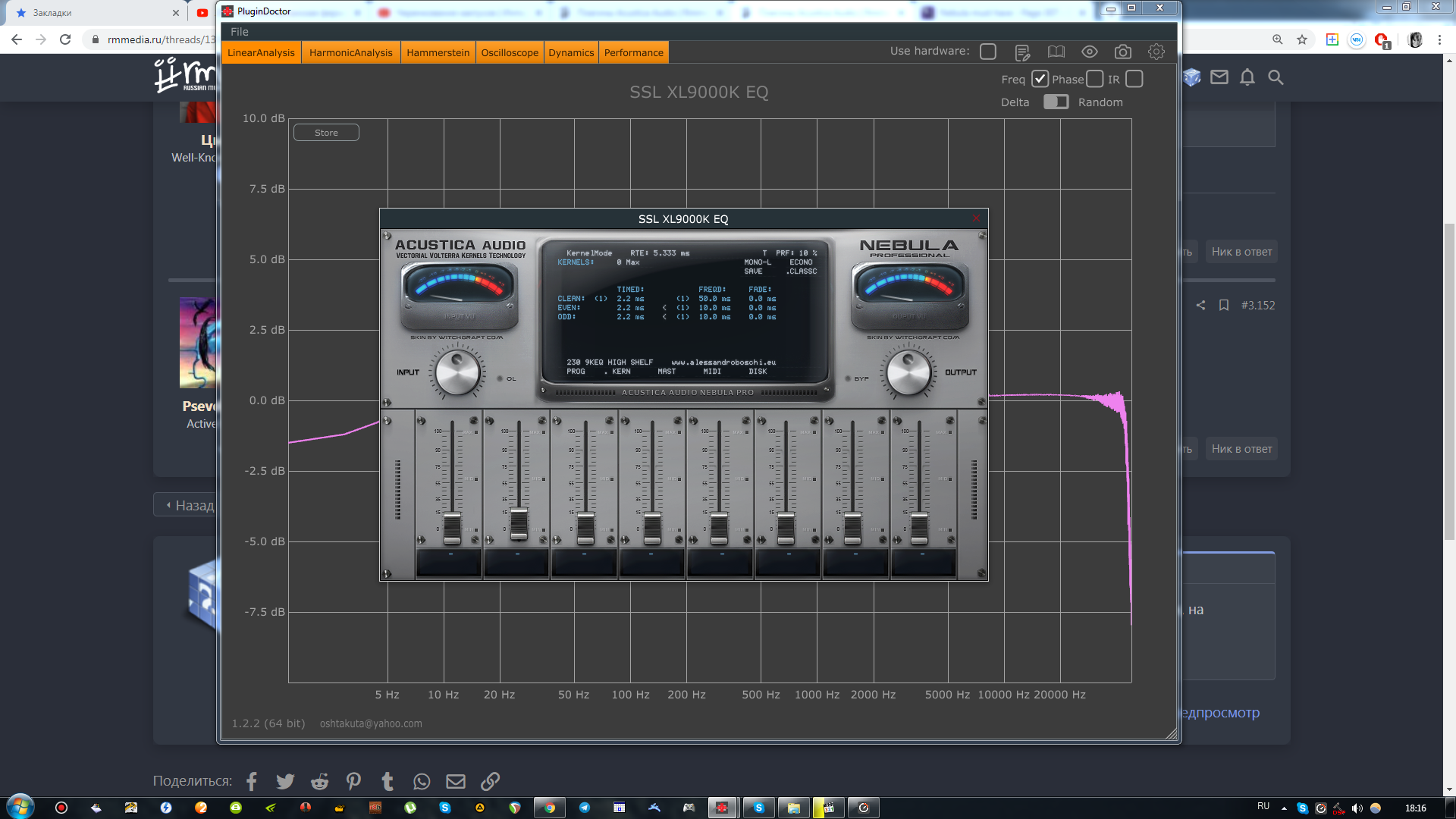Open the notes editor icon in PluginDoctor toolbar

pyautogui.click(x=1022, y=52)
